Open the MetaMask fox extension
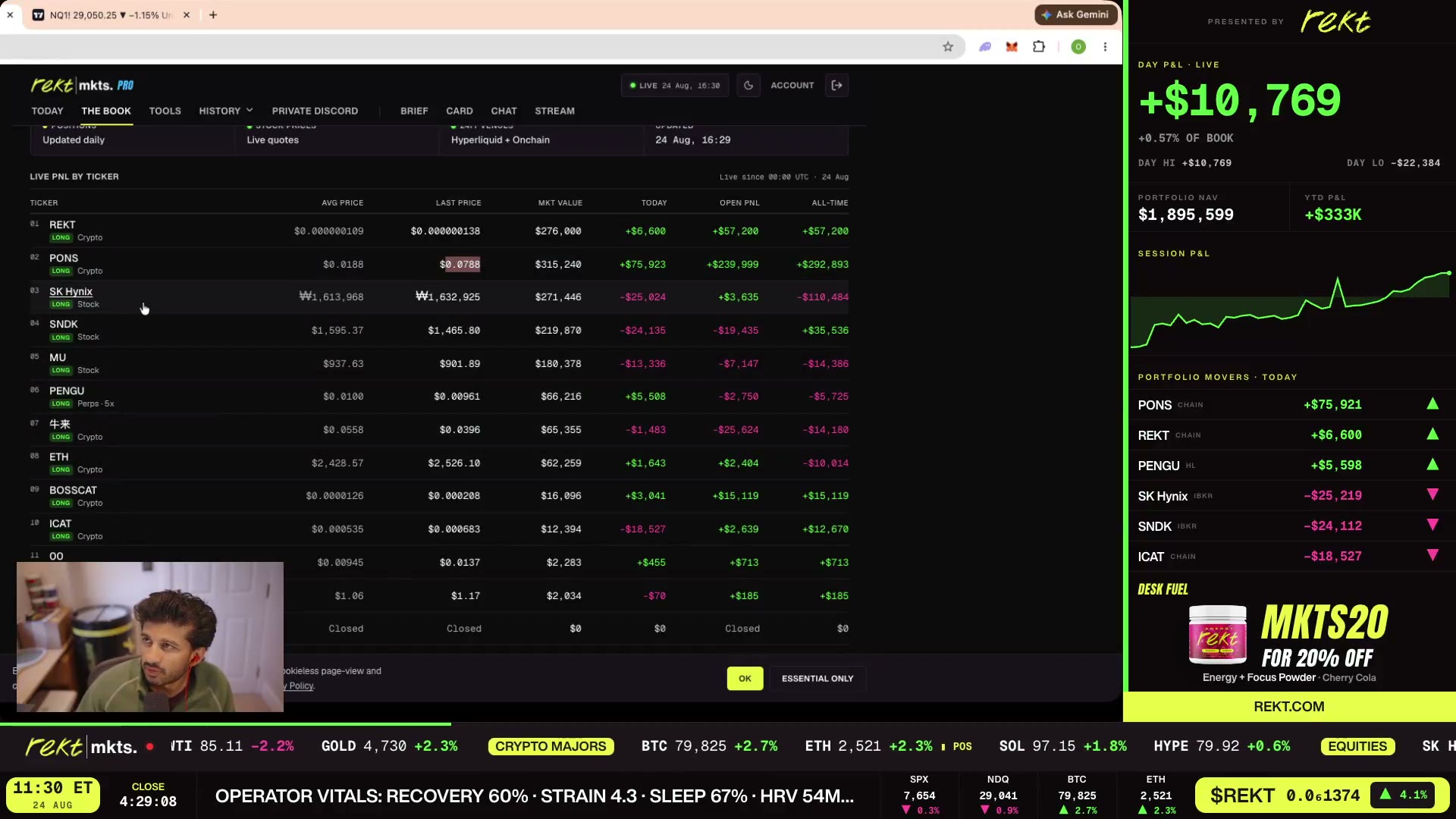 1012,47
